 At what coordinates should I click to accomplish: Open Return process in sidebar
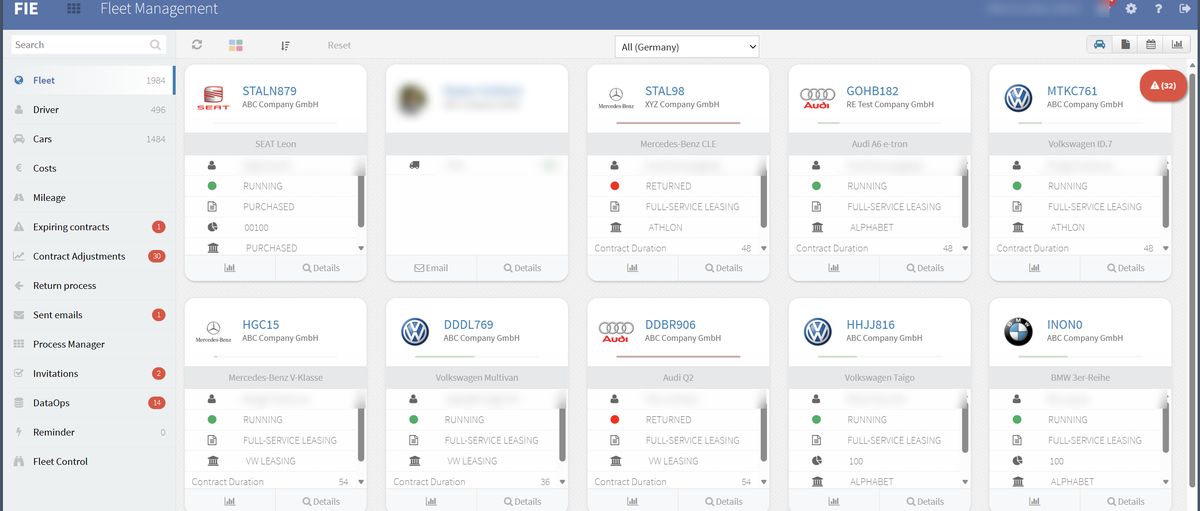pos(88,285)
